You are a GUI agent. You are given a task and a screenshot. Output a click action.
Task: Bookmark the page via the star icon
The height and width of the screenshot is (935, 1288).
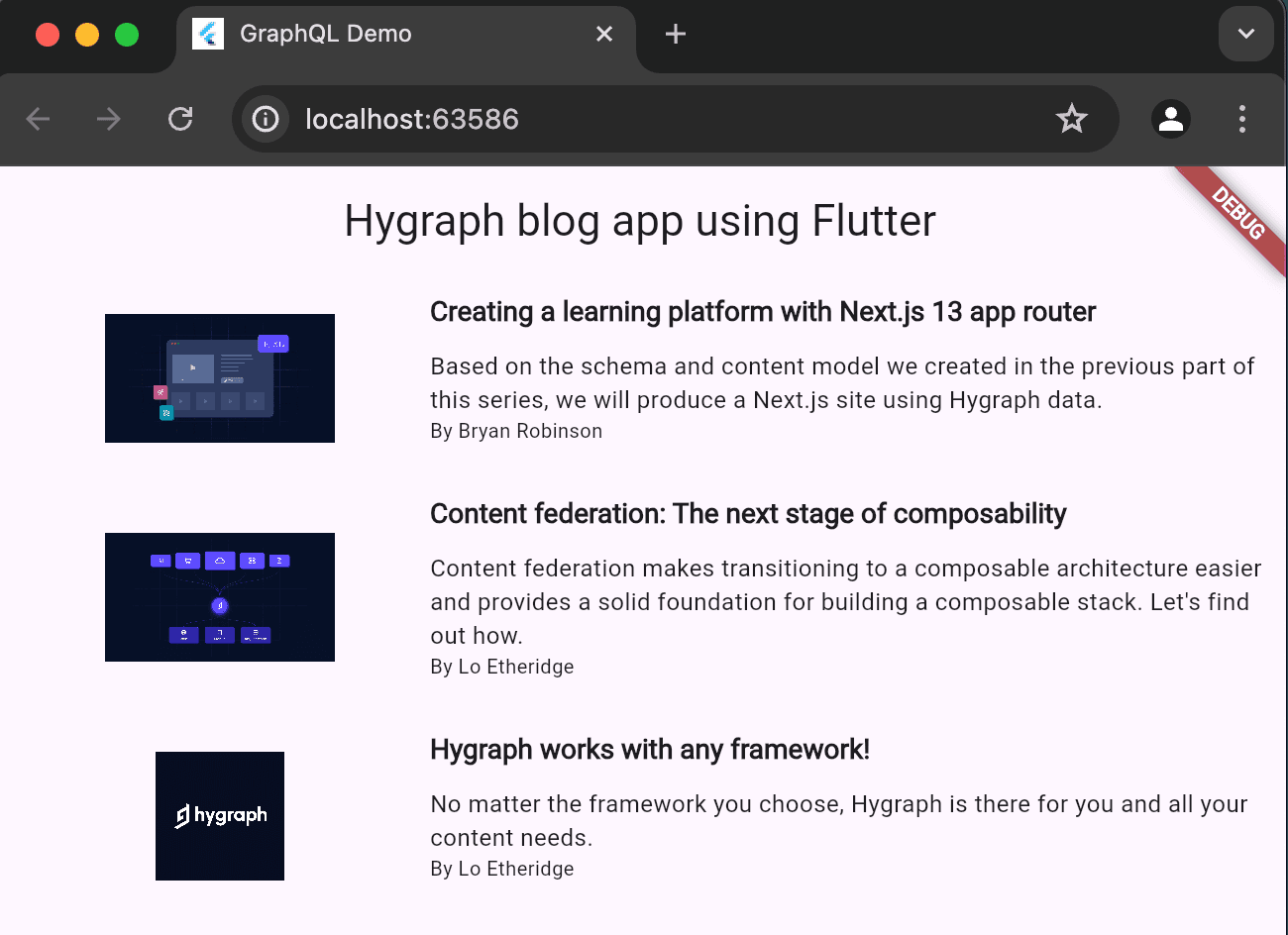(1071, 119)
